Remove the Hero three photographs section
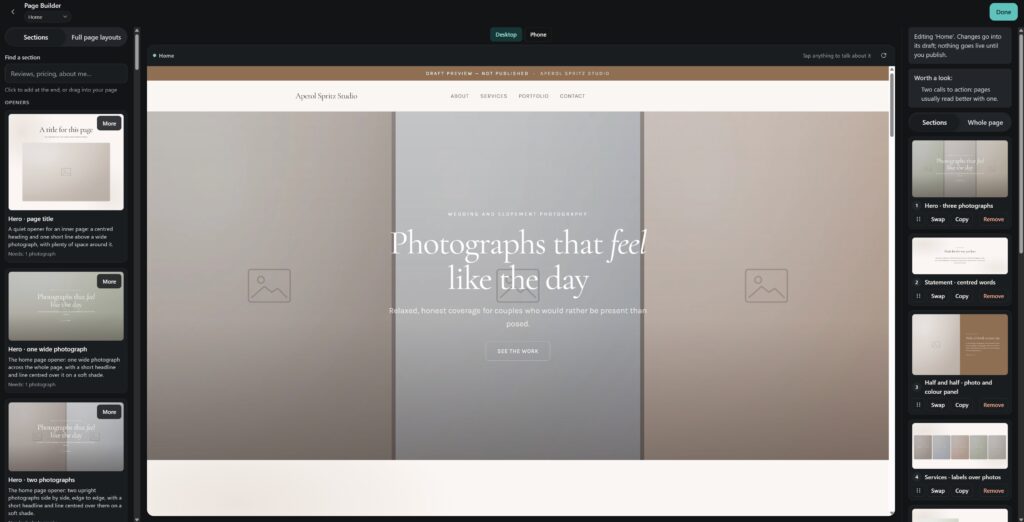Image resolution: width=1024 pixels, height=522 pixels. pyautogui.click(x=993, y=220)
